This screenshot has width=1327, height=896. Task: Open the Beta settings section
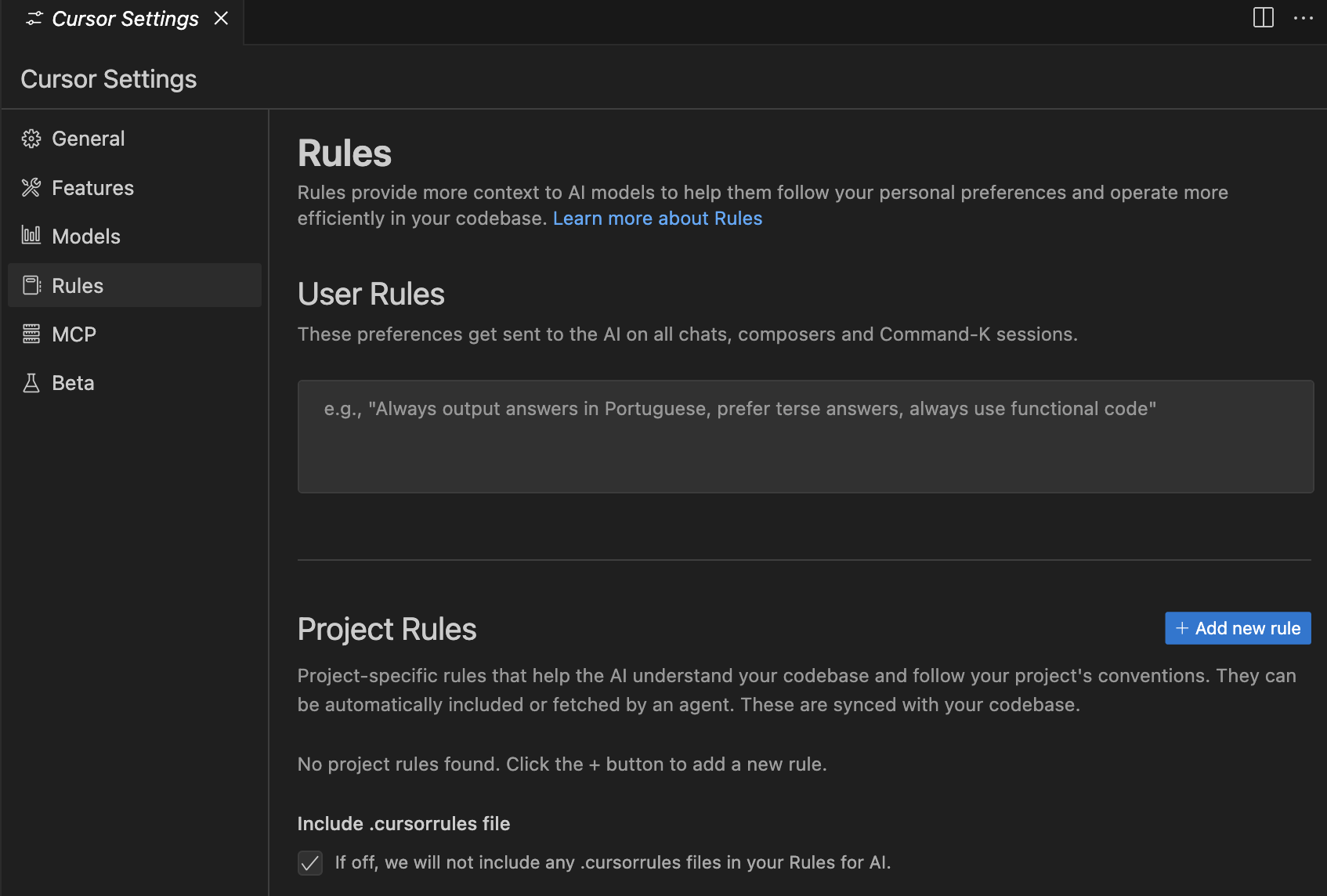[135, 383]
